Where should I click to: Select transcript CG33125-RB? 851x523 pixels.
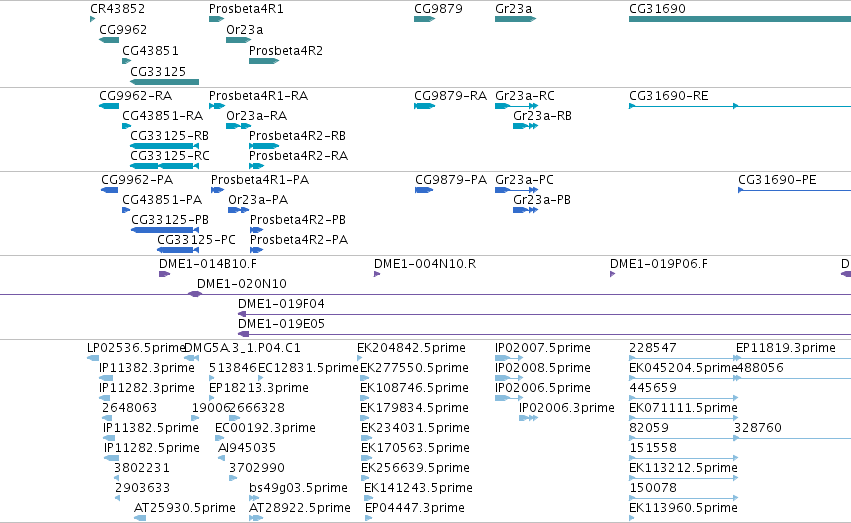click(x=164, y=146)
